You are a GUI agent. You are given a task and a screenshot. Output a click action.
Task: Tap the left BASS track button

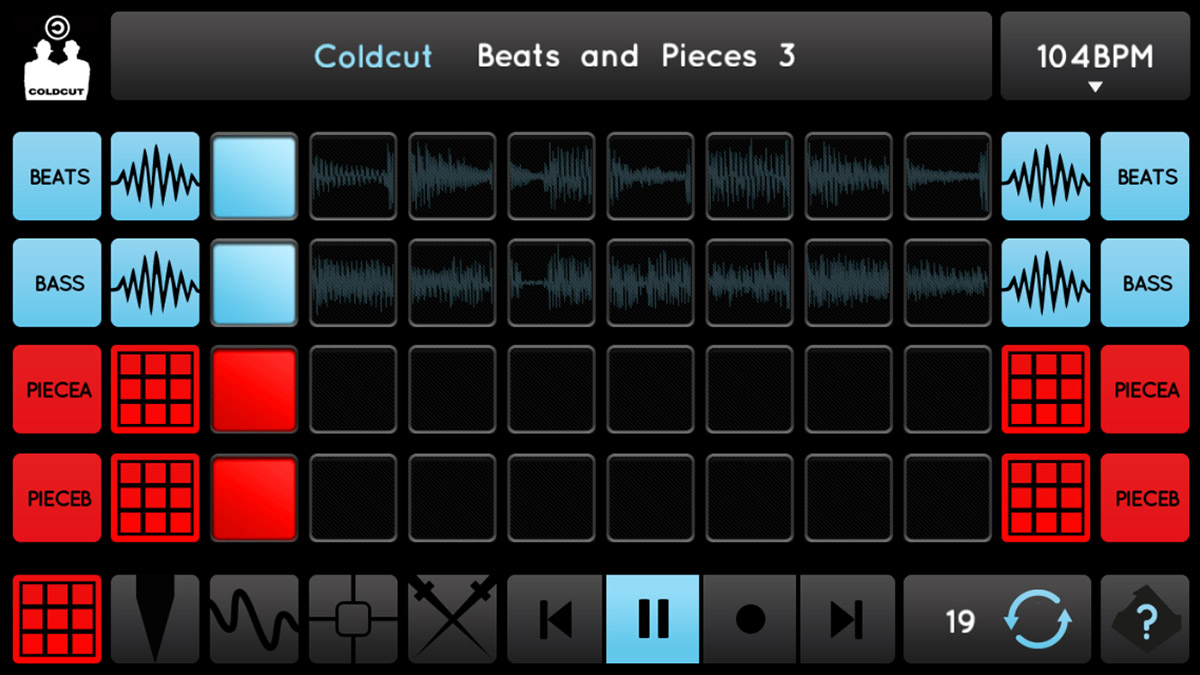57,283
